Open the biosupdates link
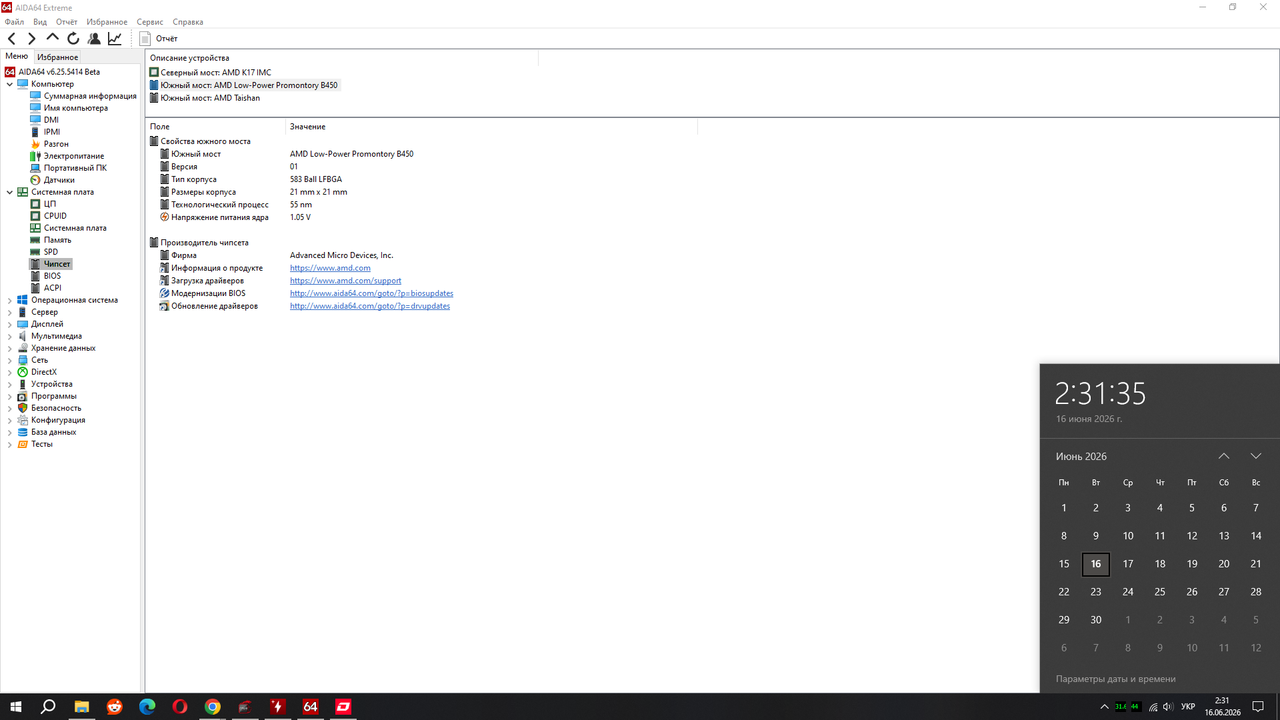This screenshot has height=720, width=1280. (371, 294)
